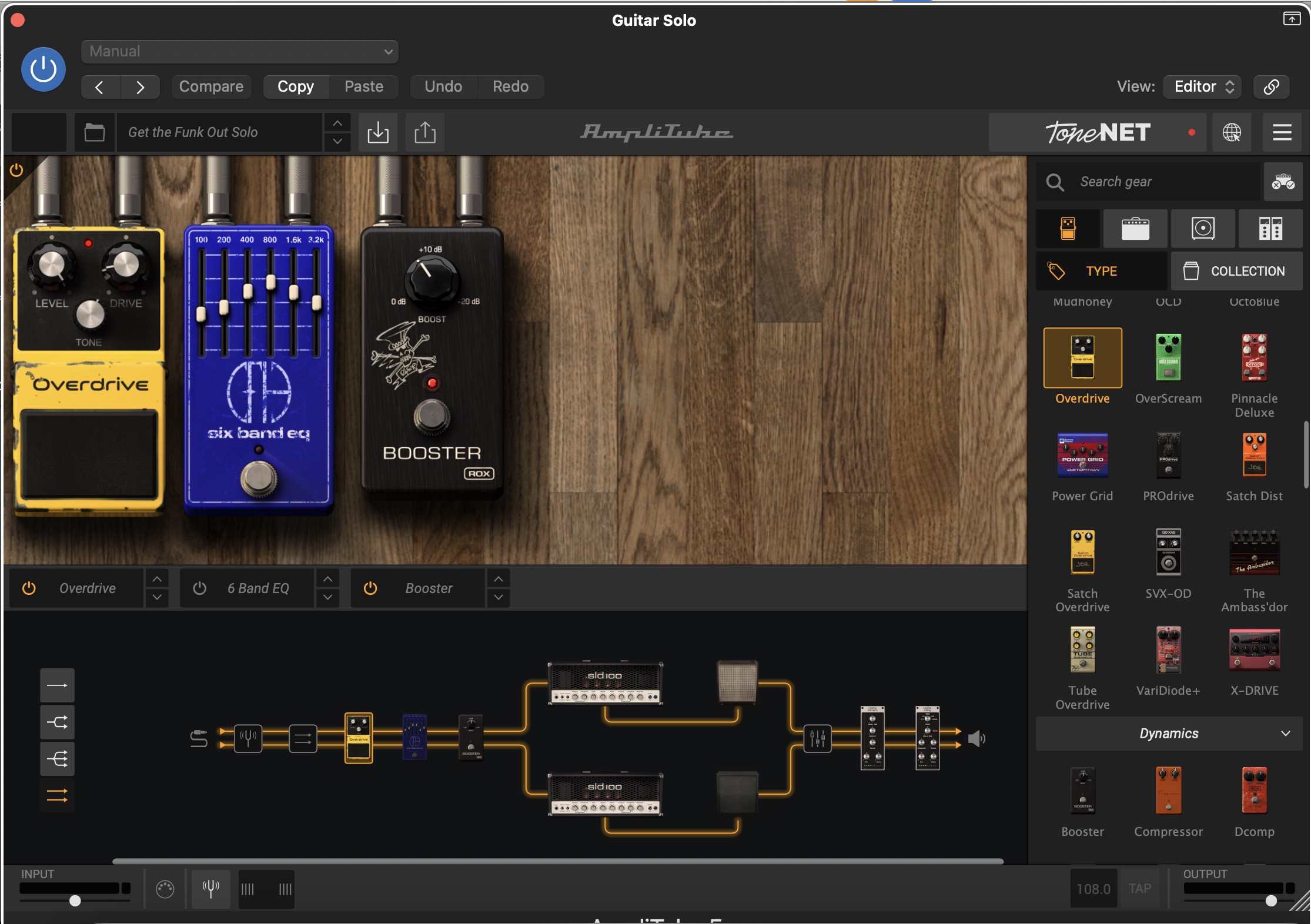The width and height of the screenshot is (1311, 924).
Task: Click the OUTPUT level slider handle
Action: pyautogui.click(x=1271, y=900)
